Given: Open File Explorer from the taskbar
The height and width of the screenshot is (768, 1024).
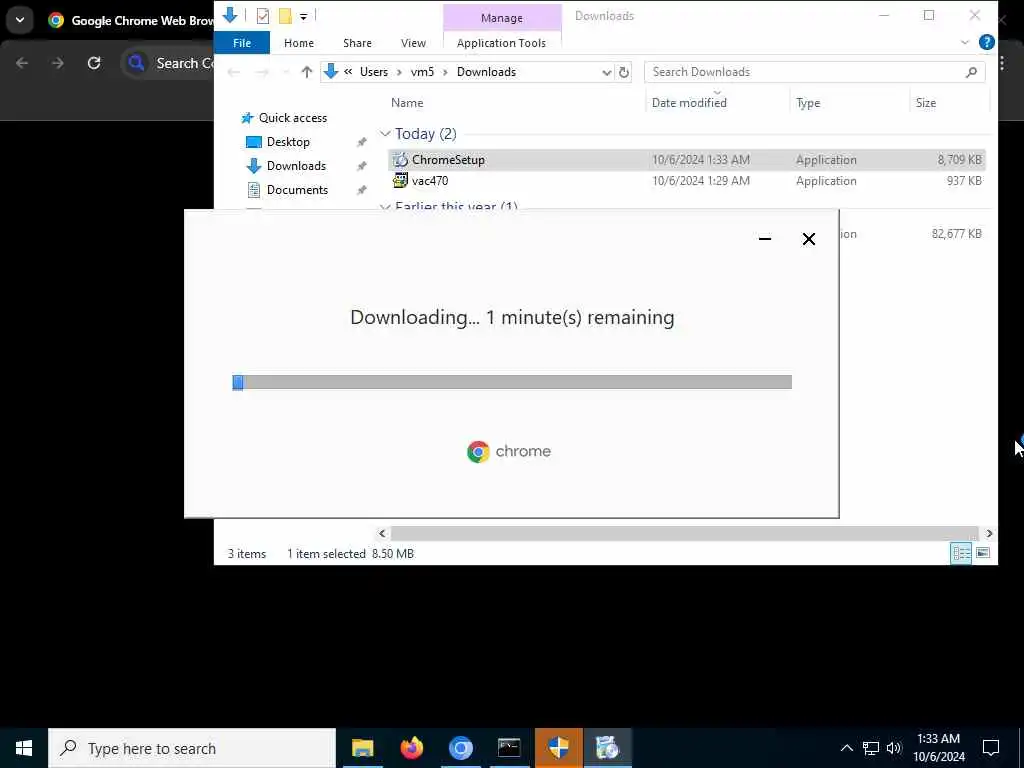Looking at the screenshot, I should tap(362, 748).
